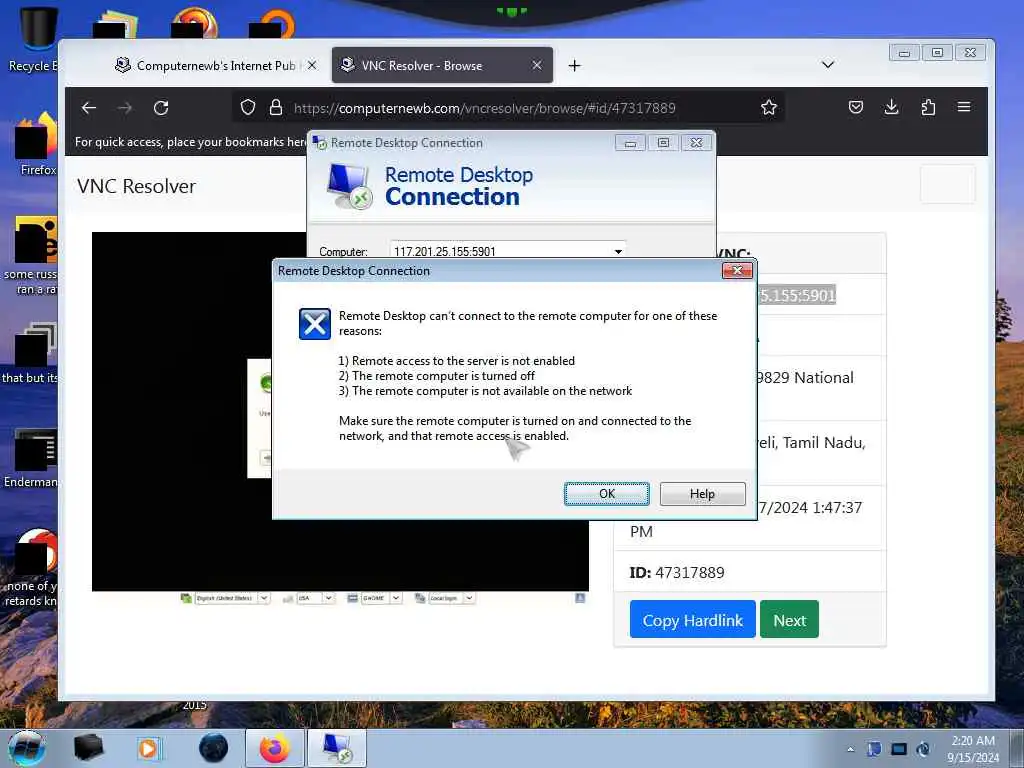This screenshot has height=768, width=1024.
Task: Open the Firefox hamburger menu
Action: tap(964, 108)
